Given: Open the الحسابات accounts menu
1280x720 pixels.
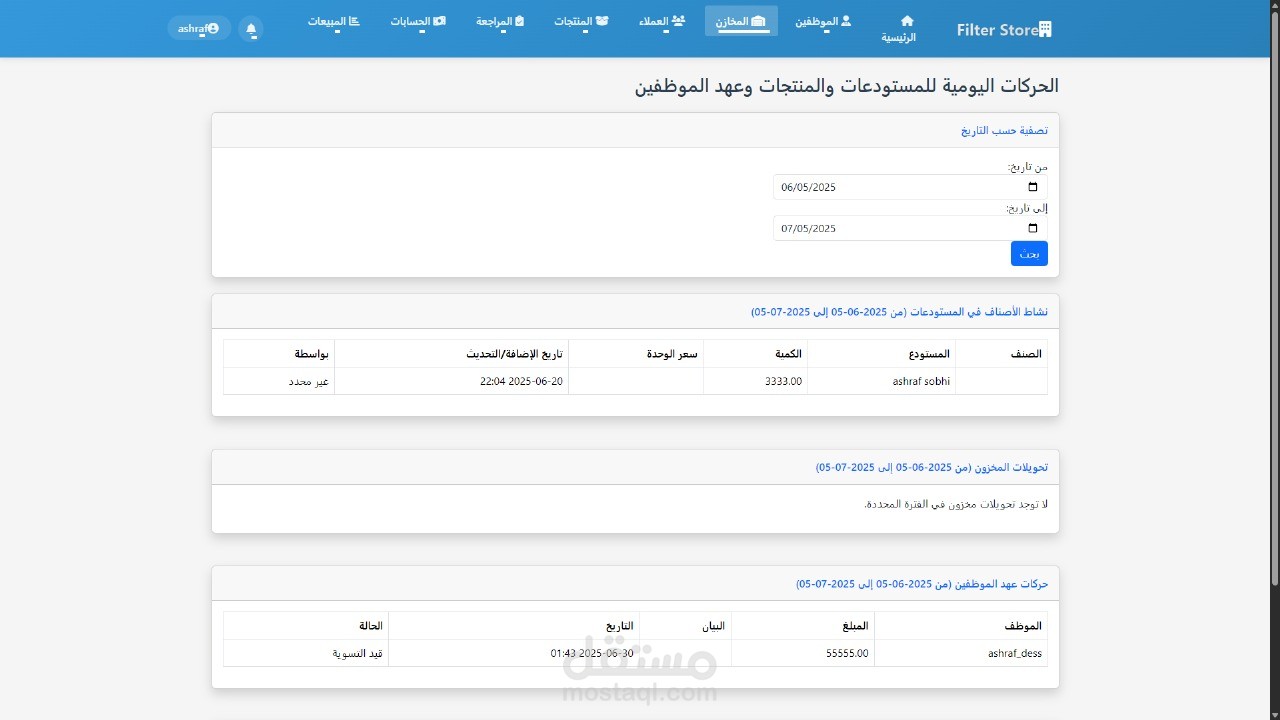Looking at the screenshot, I should 418,21.
